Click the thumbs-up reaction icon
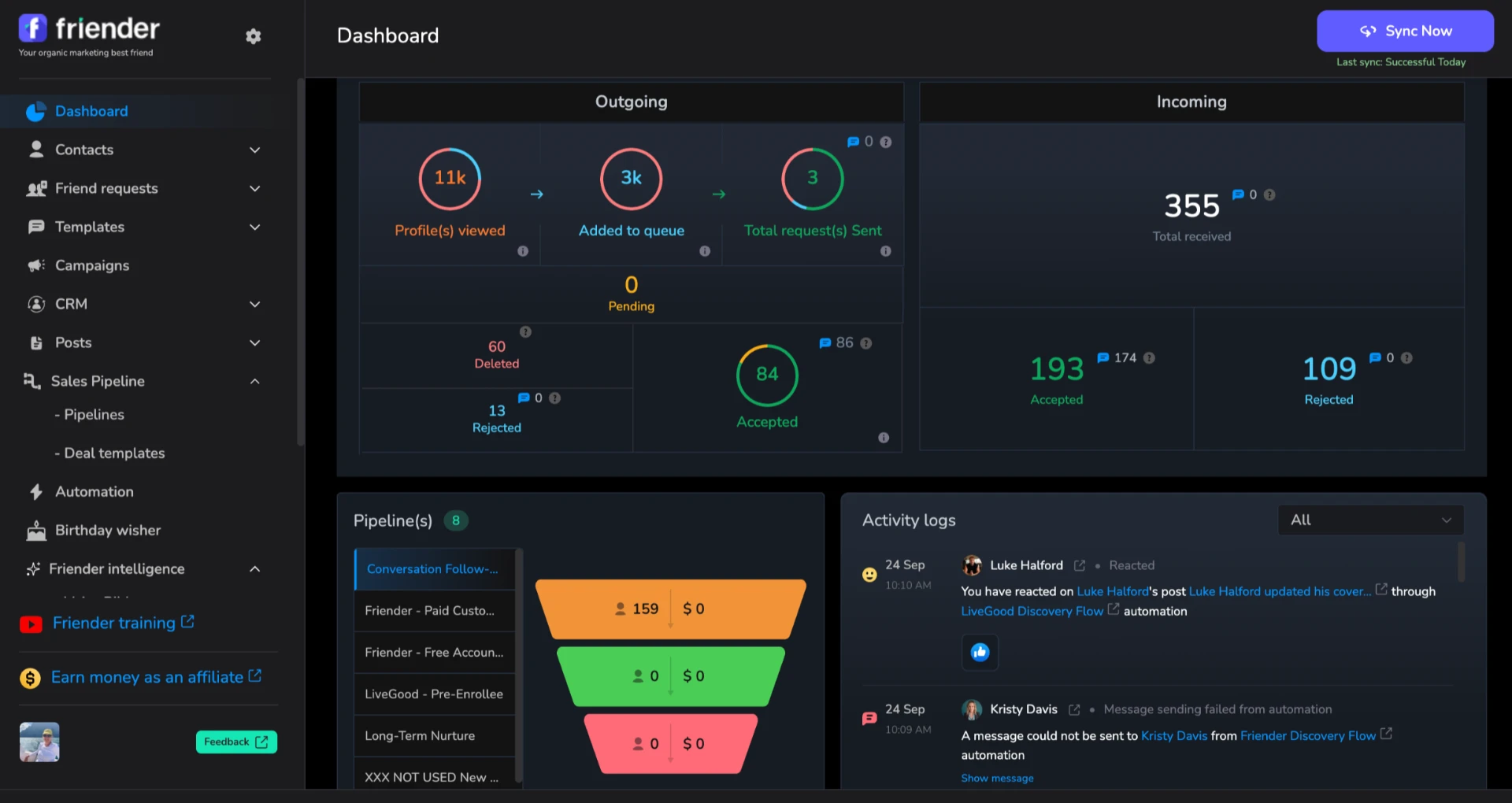Image resolution: width=1512 pixels, height=803 pixels. (980, 652)
